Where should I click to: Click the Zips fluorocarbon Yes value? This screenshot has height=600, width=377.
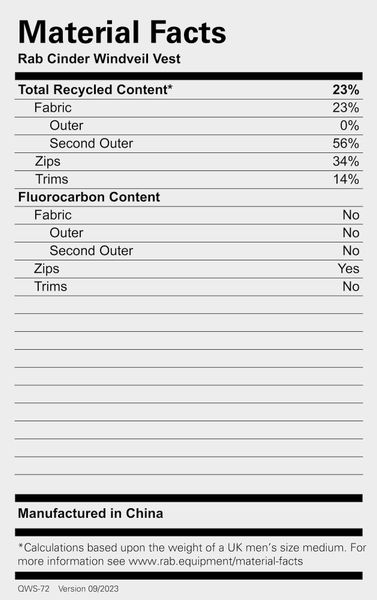coord(348,269)
